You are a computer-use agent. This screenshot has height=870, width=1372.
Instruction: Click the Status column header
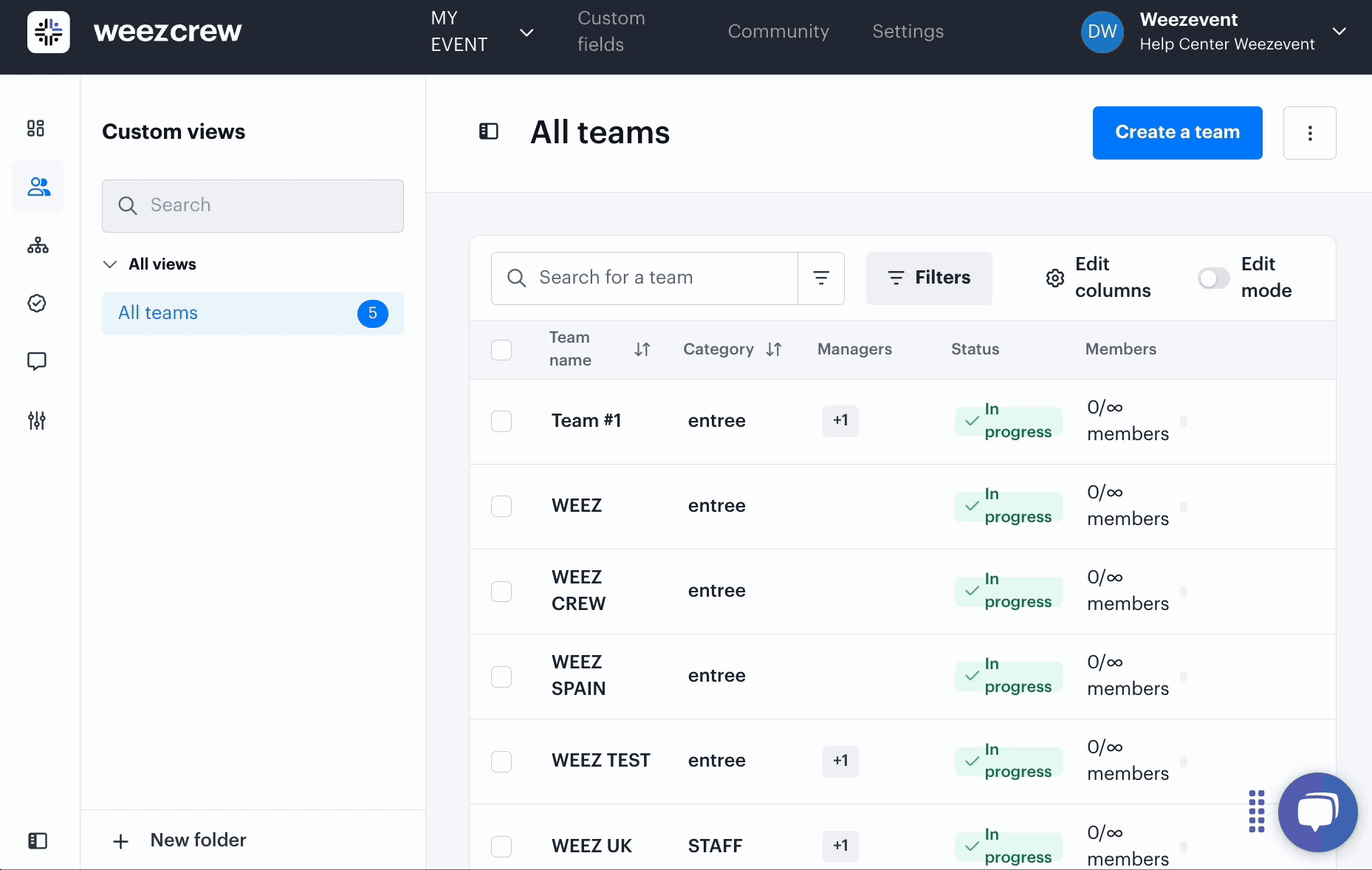pyautogui.click(x=975, y=349)
